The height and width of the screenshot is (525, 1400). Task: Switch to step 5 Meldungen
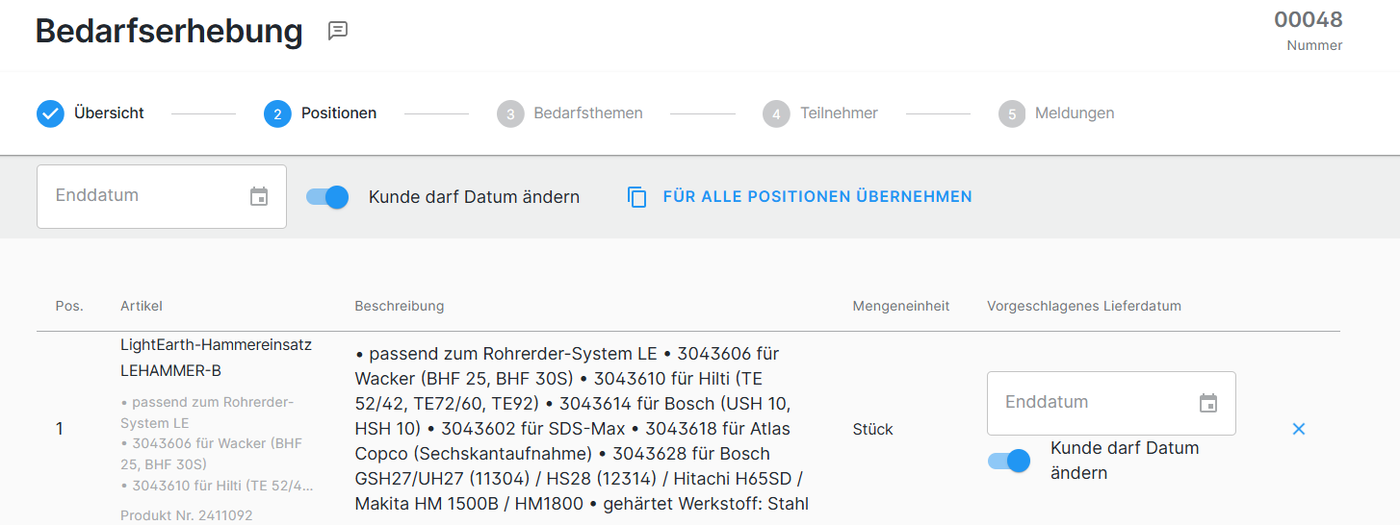click(1056, 113)
